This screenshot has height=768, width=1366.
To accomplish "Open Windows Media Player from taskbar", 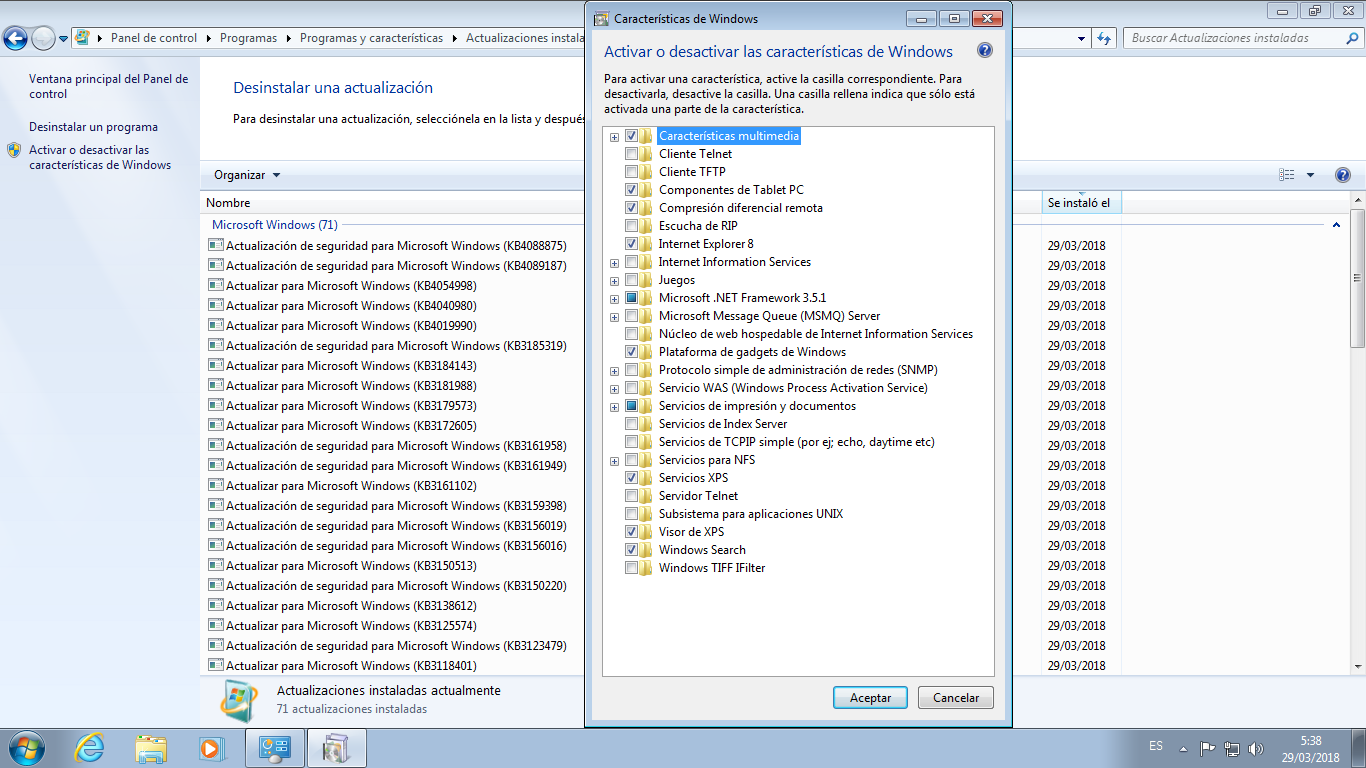I will click(x=212, y=748).
